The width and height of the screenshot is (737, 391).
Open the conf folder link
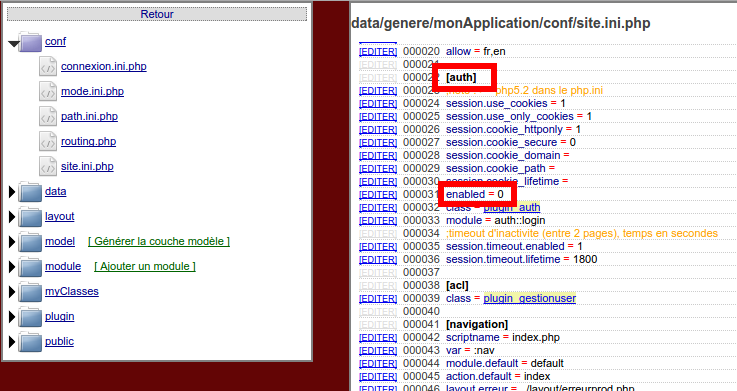[55, 41]
